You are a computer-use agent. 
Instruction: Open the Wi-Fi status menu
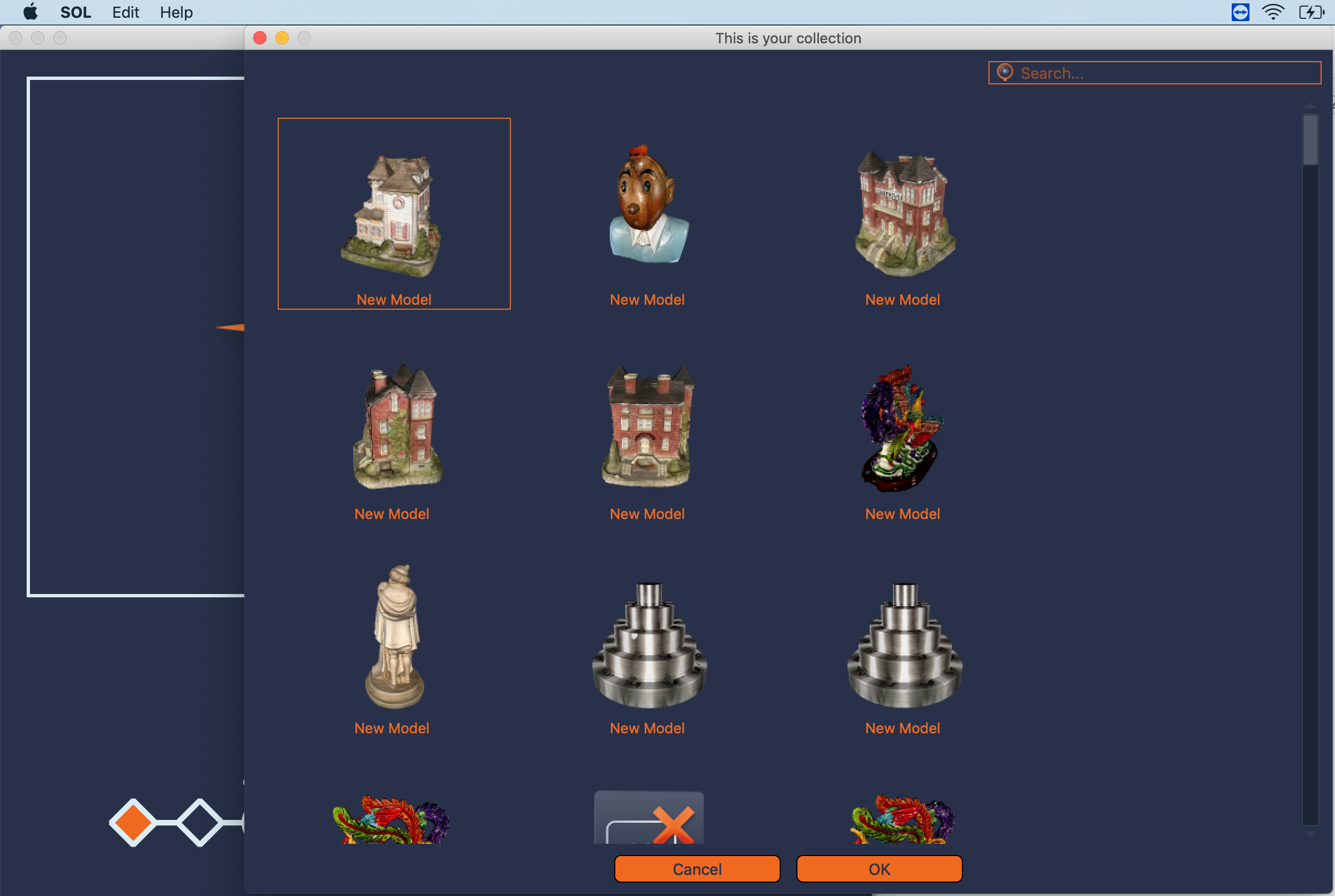[x=1273, y=12]
